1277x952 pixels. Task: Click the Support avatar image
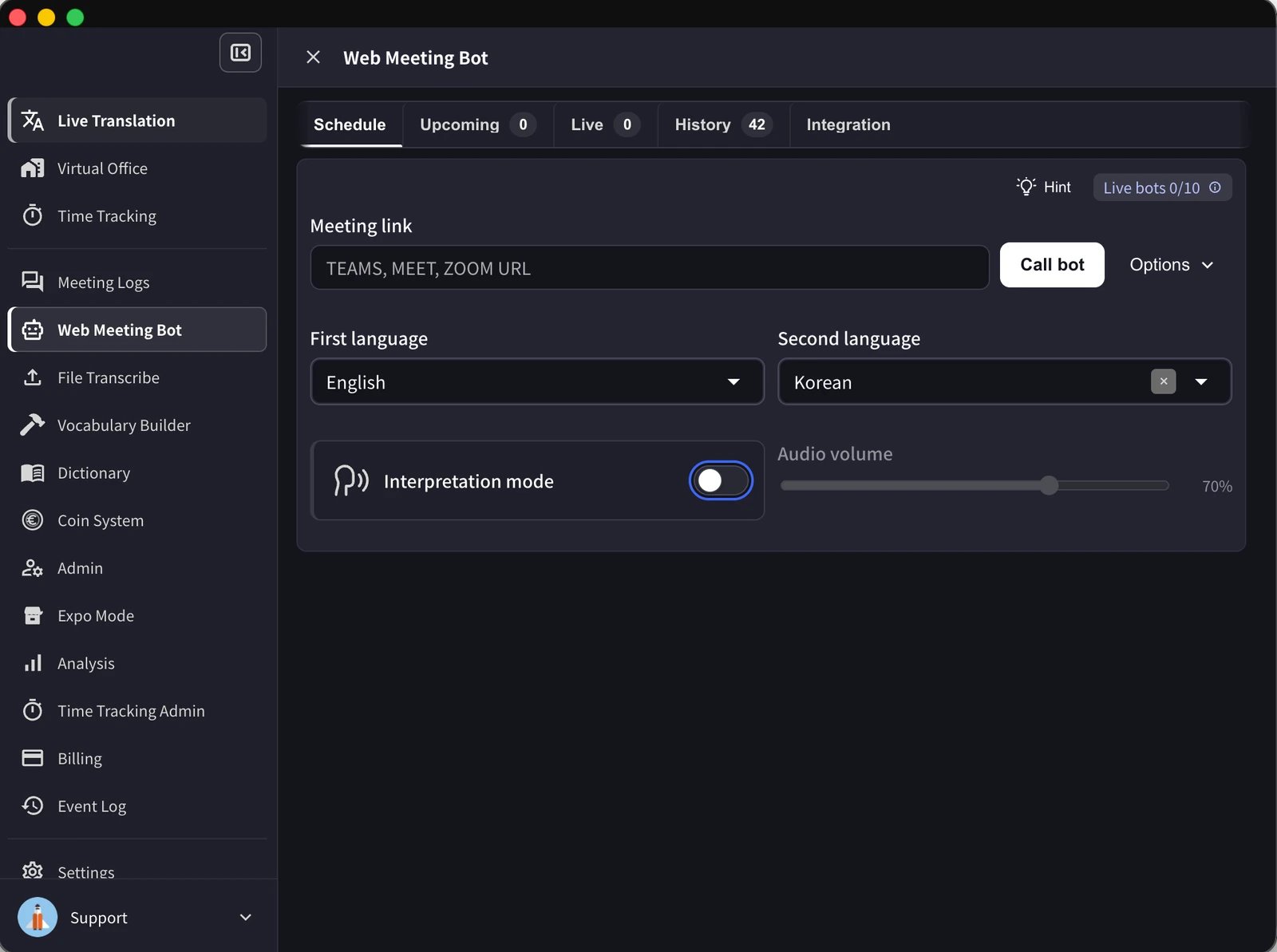(x=38, y=917)
